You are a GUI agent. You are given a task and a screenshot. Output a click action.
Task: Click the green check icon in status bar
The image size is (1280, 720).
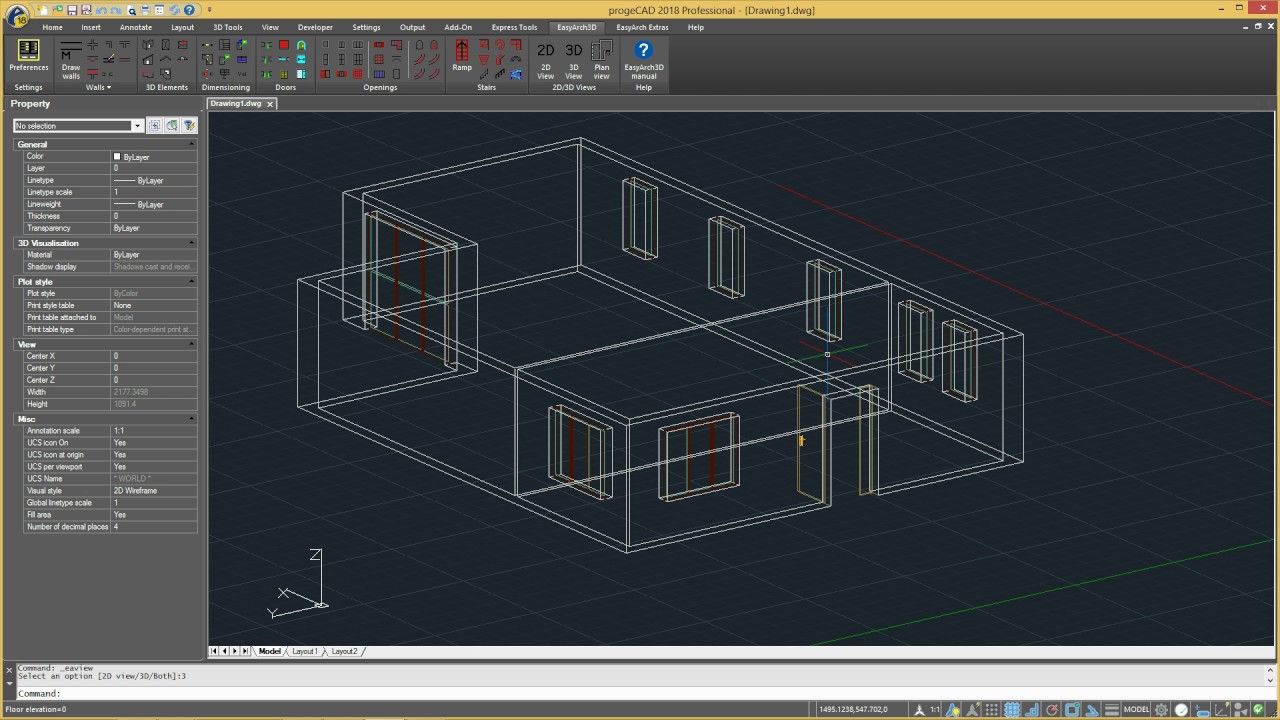click(x=1258, y=710)
